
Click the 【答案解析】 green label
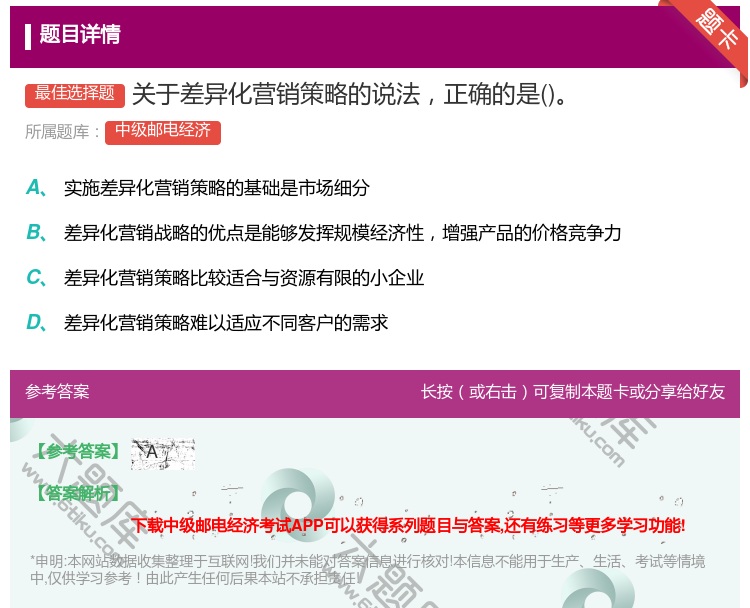[78, 493]
